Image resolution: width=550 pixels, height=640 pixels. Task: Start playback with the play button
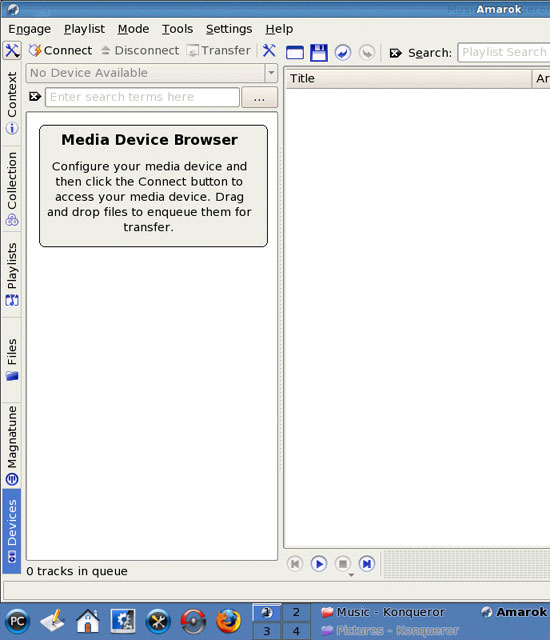pyautogui.click(x=319, y=564)
